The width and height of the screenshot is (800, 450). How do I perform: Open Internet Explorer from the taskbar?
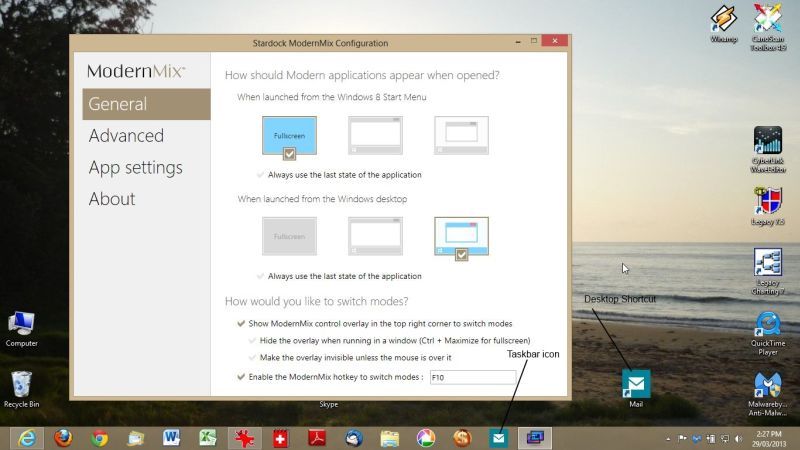[27, 438]
